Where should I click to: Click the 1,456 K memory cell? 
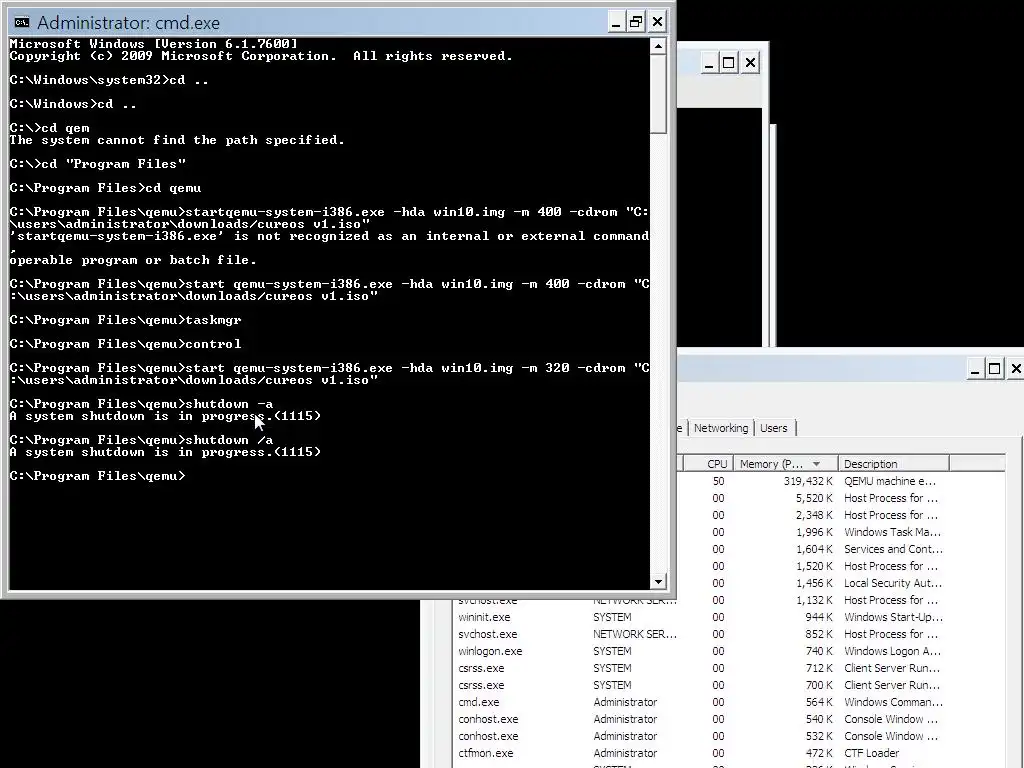pos(814,583)
